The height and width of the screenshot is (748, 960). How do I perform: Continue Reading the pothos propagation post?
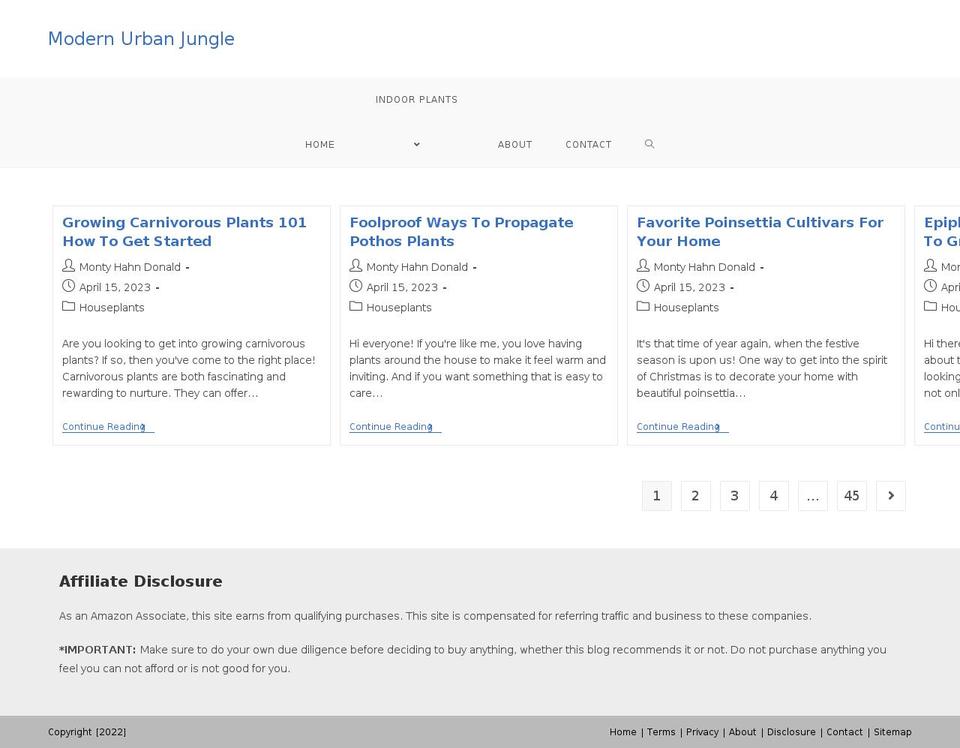395,427
